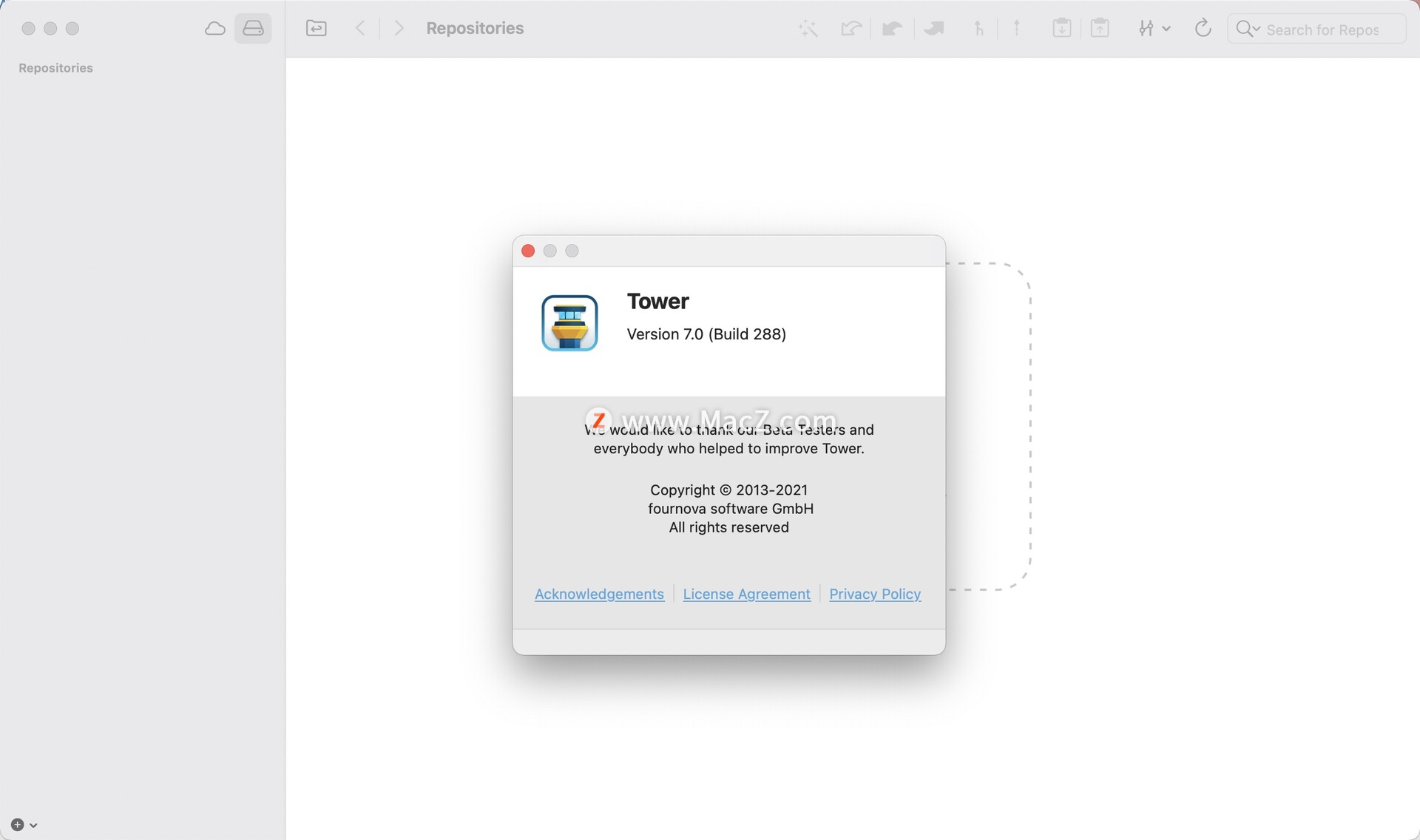Click the Fetch toolbar icon
Screen dimensions: 1420x840
851,29
